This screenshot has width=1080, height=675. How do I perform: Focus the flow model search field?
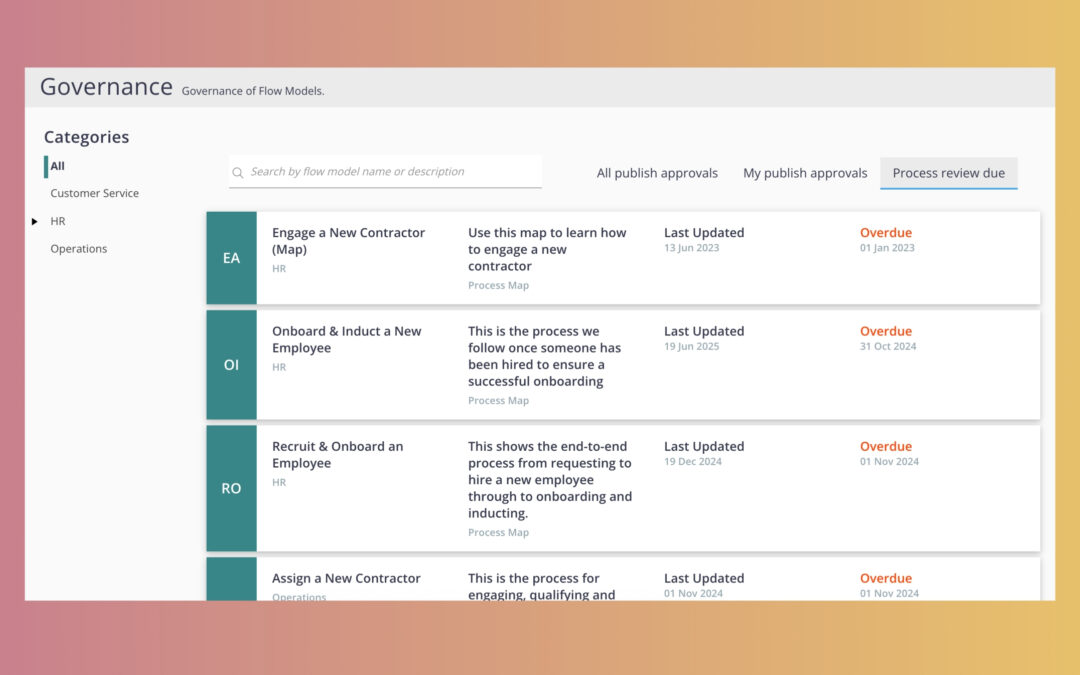tap(390, 172)
